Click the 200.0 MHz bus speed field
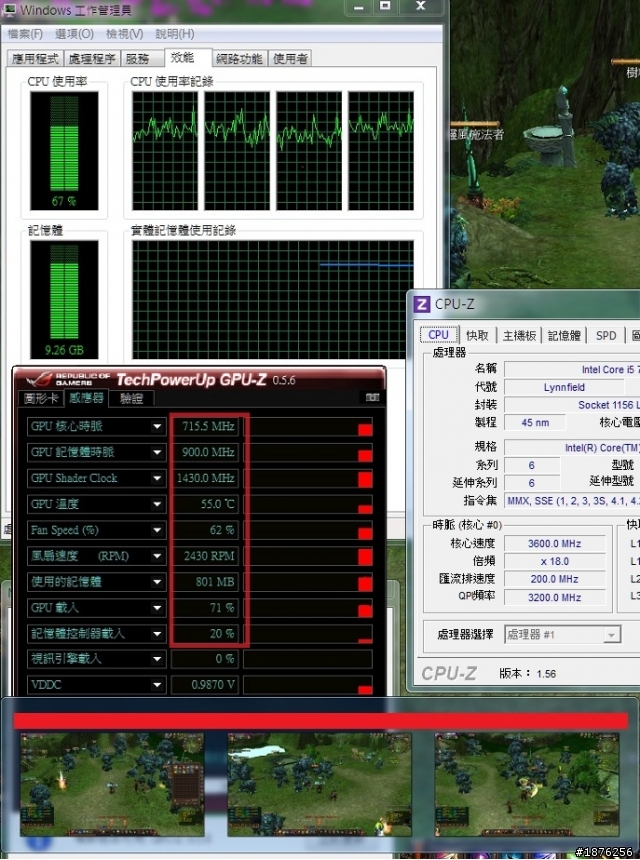The image size is (640, 860). 554,579
